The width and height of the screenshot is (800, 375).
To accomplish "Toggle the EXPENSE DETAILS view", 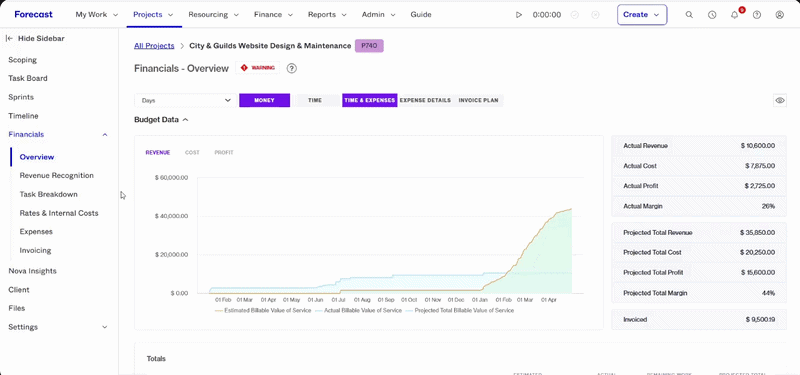I will tap(425, 101).
